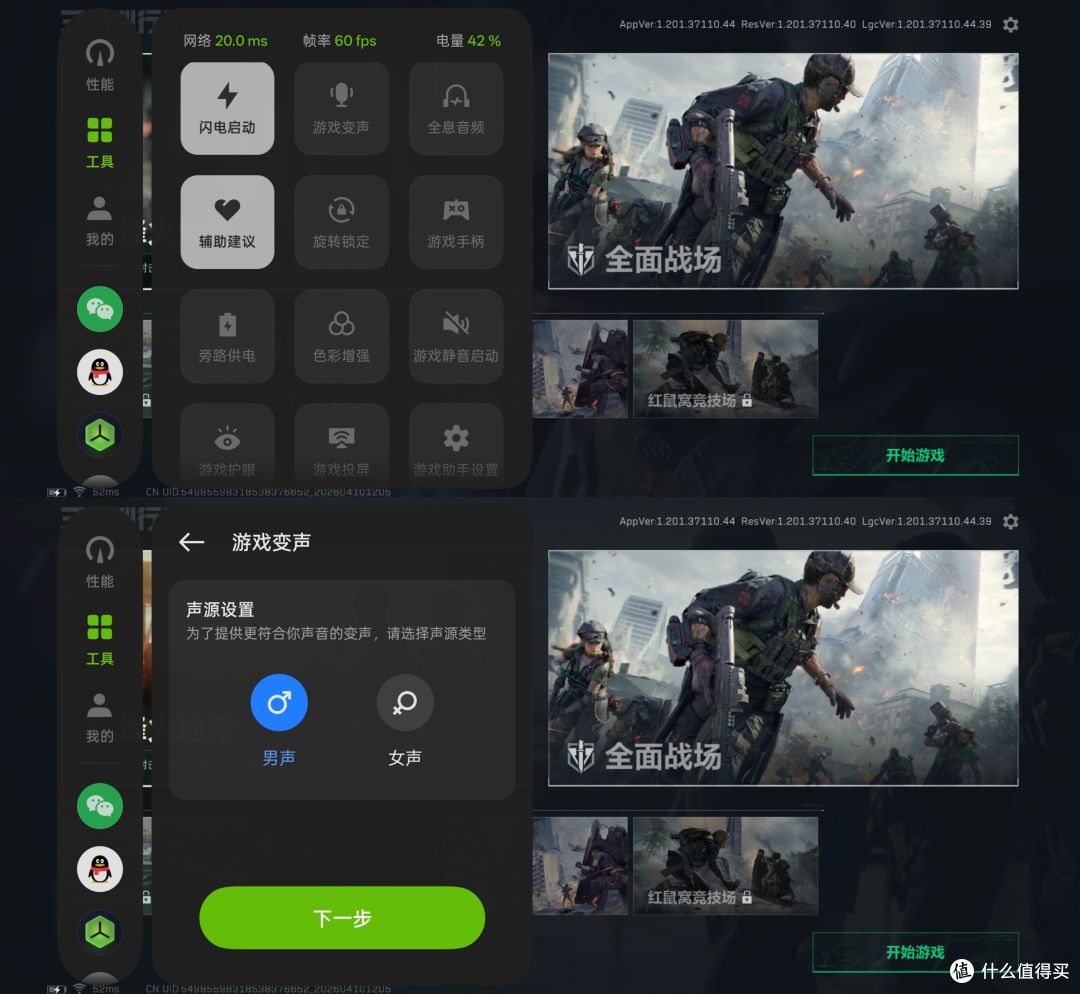This screenshot has width=1080, height=994.
Task: Select 女声 voice source option
Action: coord(405,720)
